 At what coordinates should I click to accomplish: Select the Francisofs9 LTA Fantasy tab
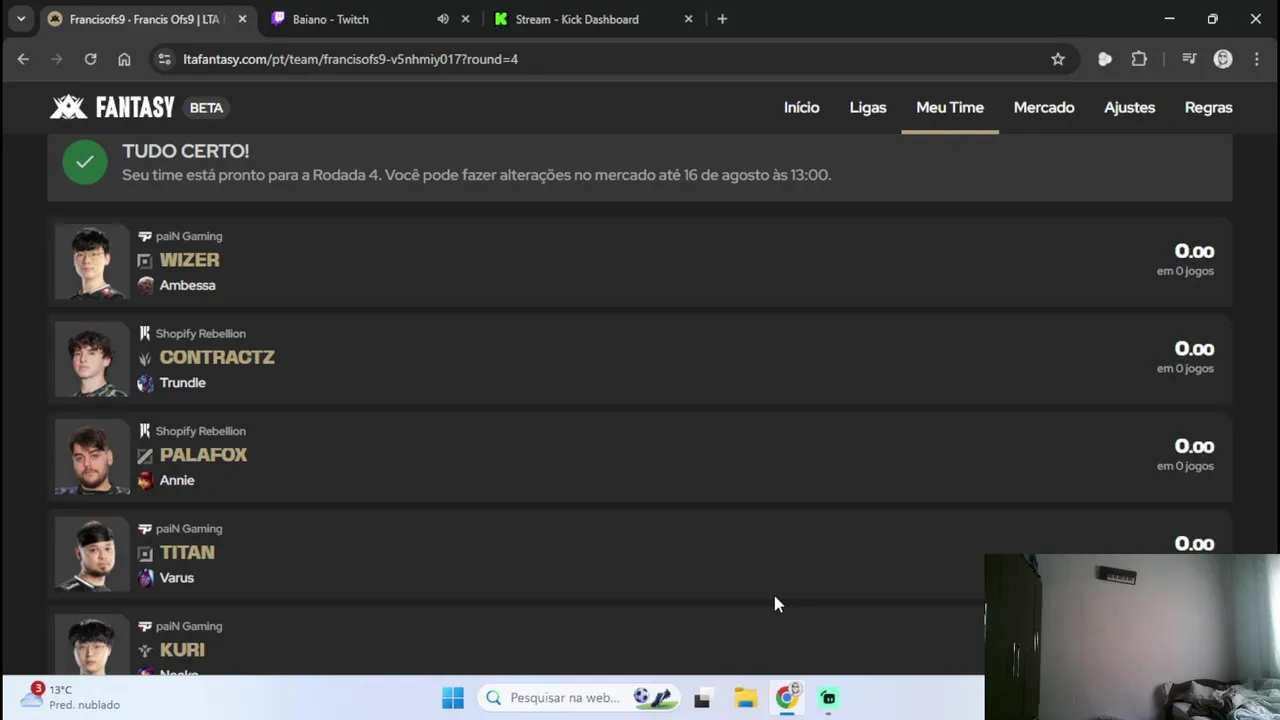click(148, 19)
